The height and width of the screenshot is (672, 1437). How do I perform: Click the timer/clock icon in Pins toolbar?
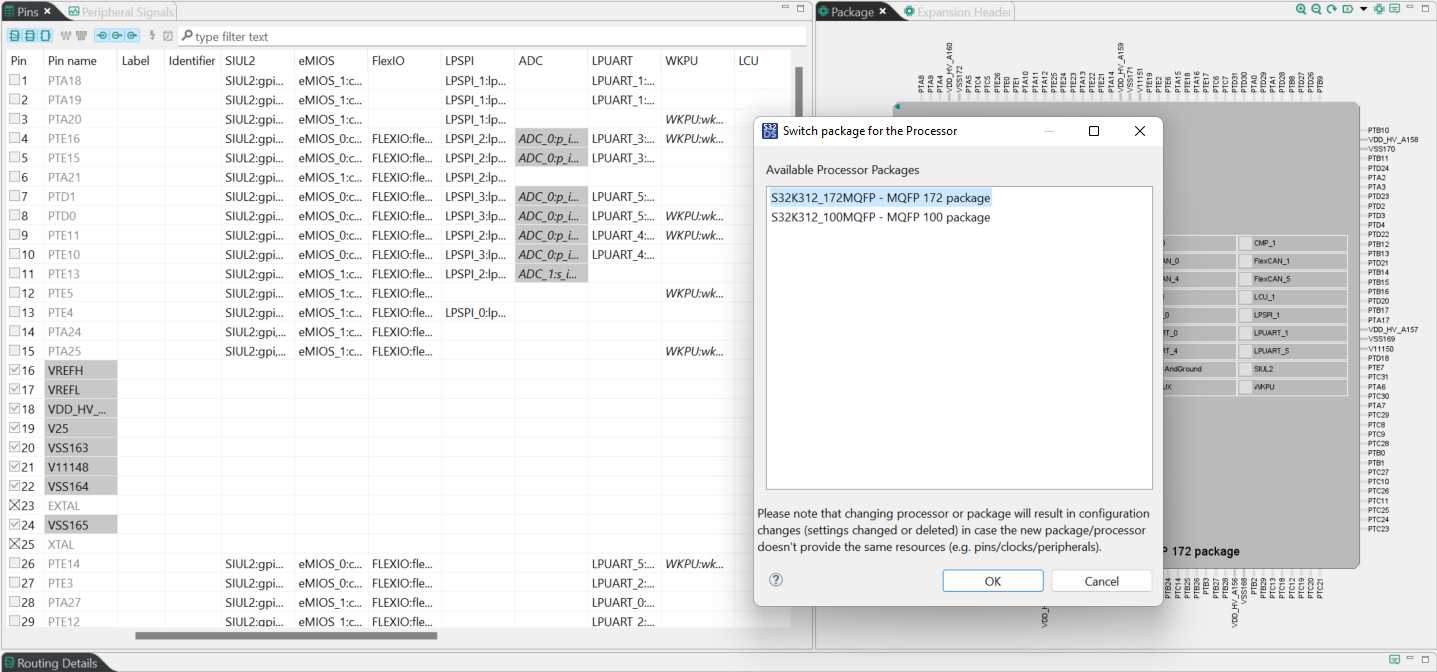(x=168, y=35)
